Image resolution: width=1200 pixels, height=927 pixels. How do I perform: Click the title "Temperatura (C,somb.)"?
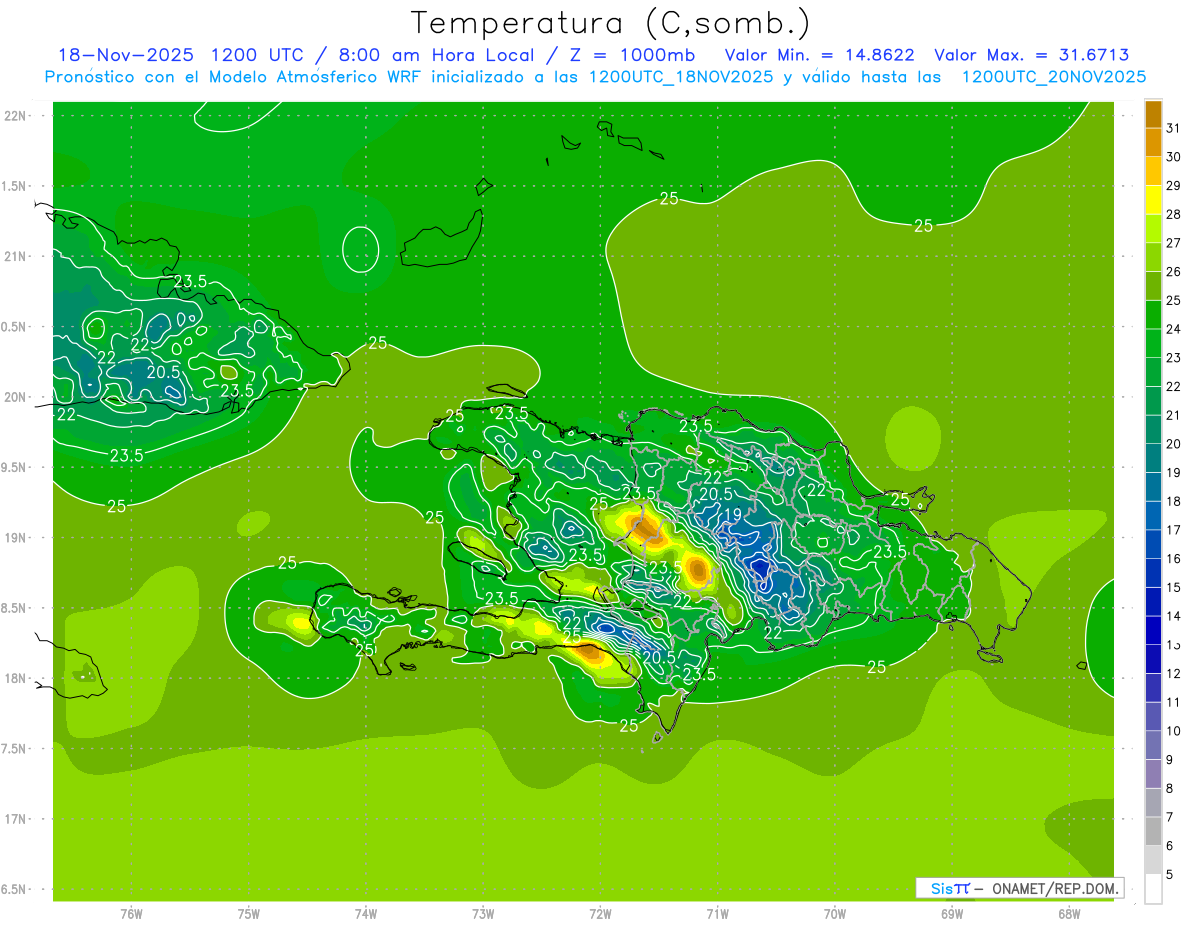[611, 23]
